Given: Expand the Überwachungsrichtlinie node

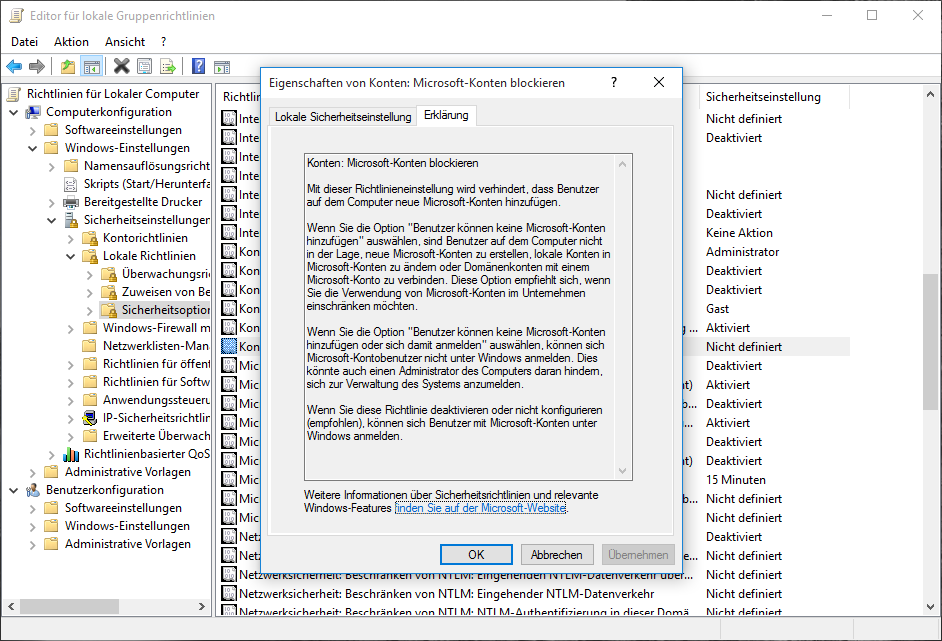Looking at the screenshot, I should click(x=90, y=275).
